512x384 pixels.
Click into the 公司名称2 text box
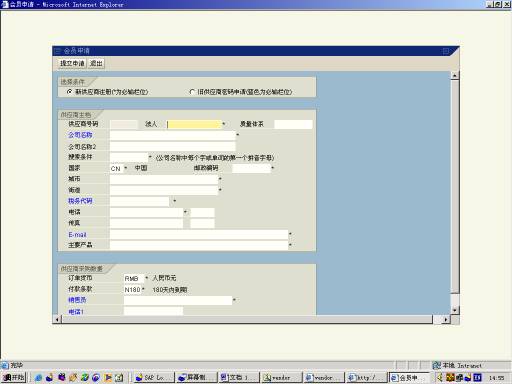(x=173, y=146)
